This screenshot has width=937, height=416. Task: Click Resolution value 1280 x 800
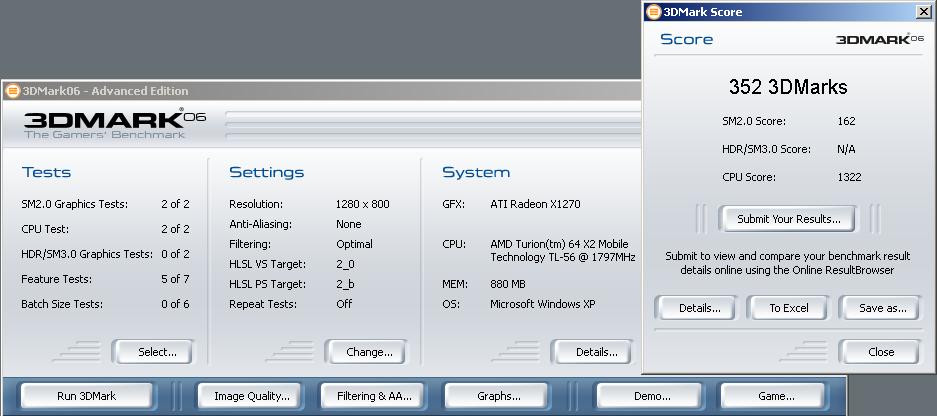coord(363,204)
